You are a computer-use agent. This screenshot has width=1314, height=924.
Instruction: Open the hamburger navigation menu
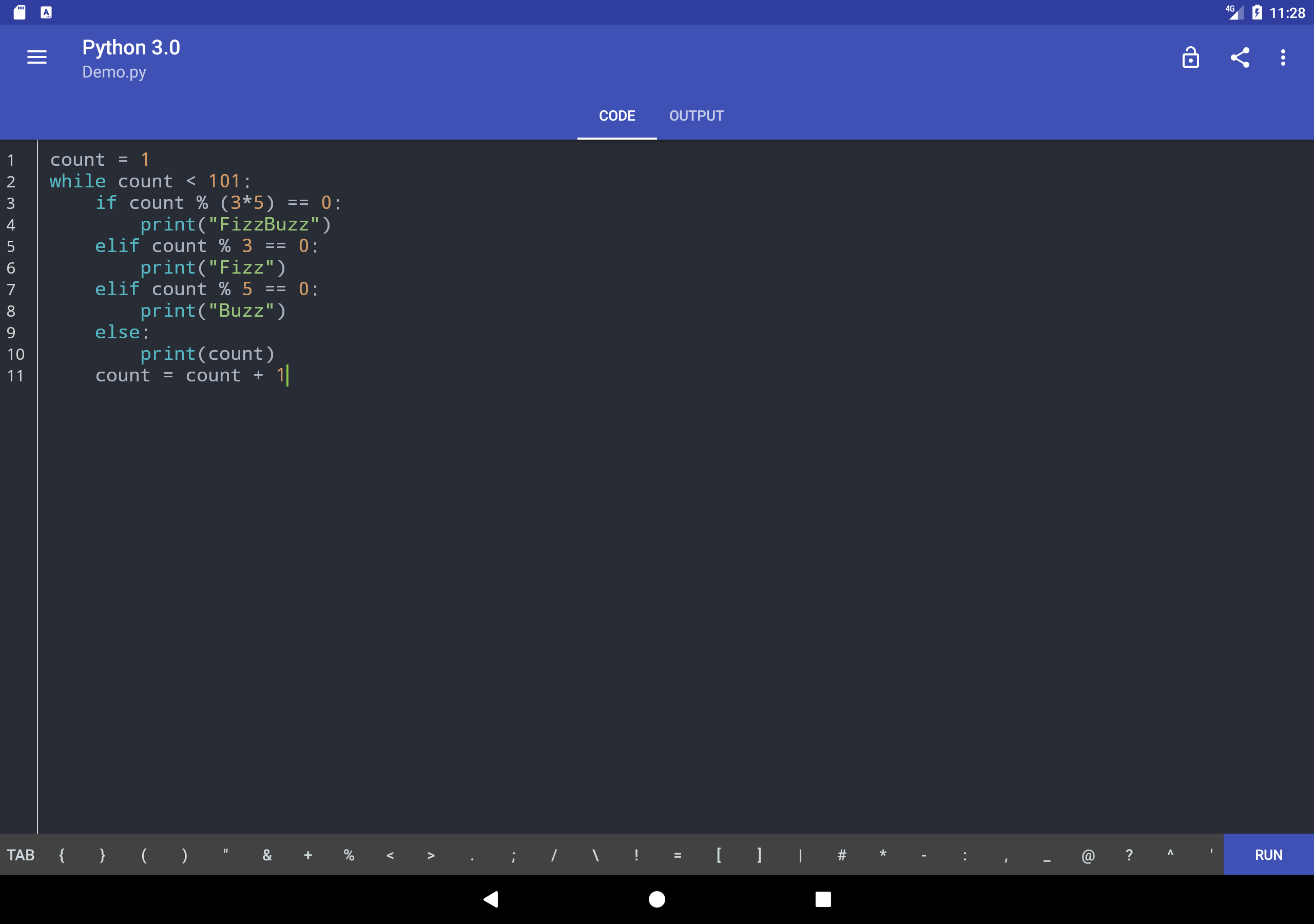(x=36, y=57)
